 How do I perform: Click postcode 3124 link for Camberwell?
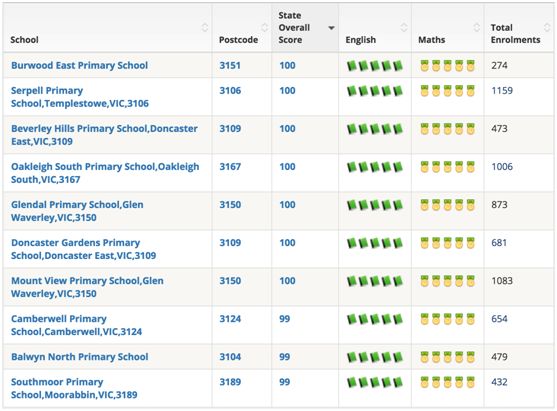tap(230, 319)
